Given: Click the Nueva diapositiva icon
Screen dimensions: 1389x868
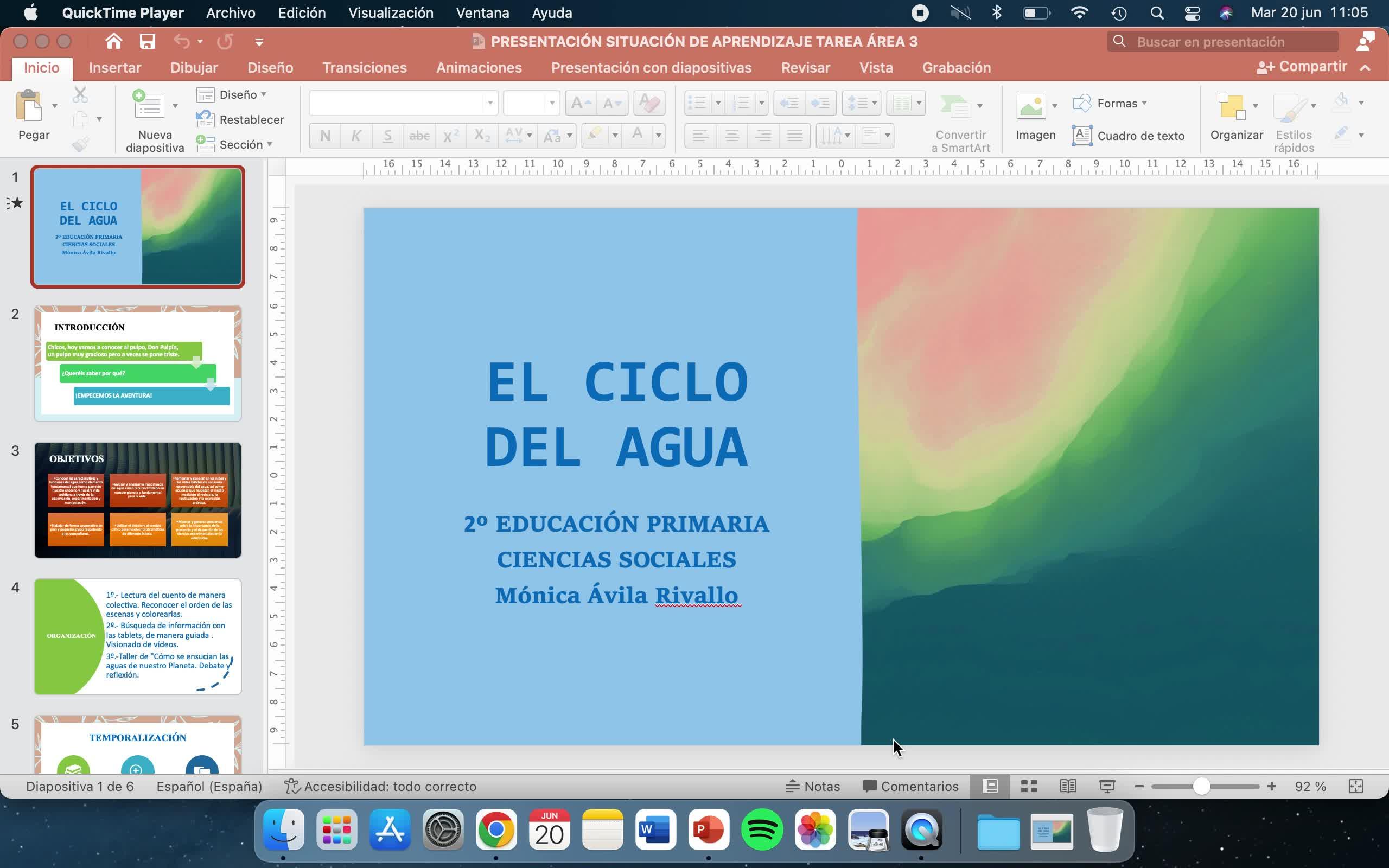Looking at the screenshot, I should pos(149,105).
